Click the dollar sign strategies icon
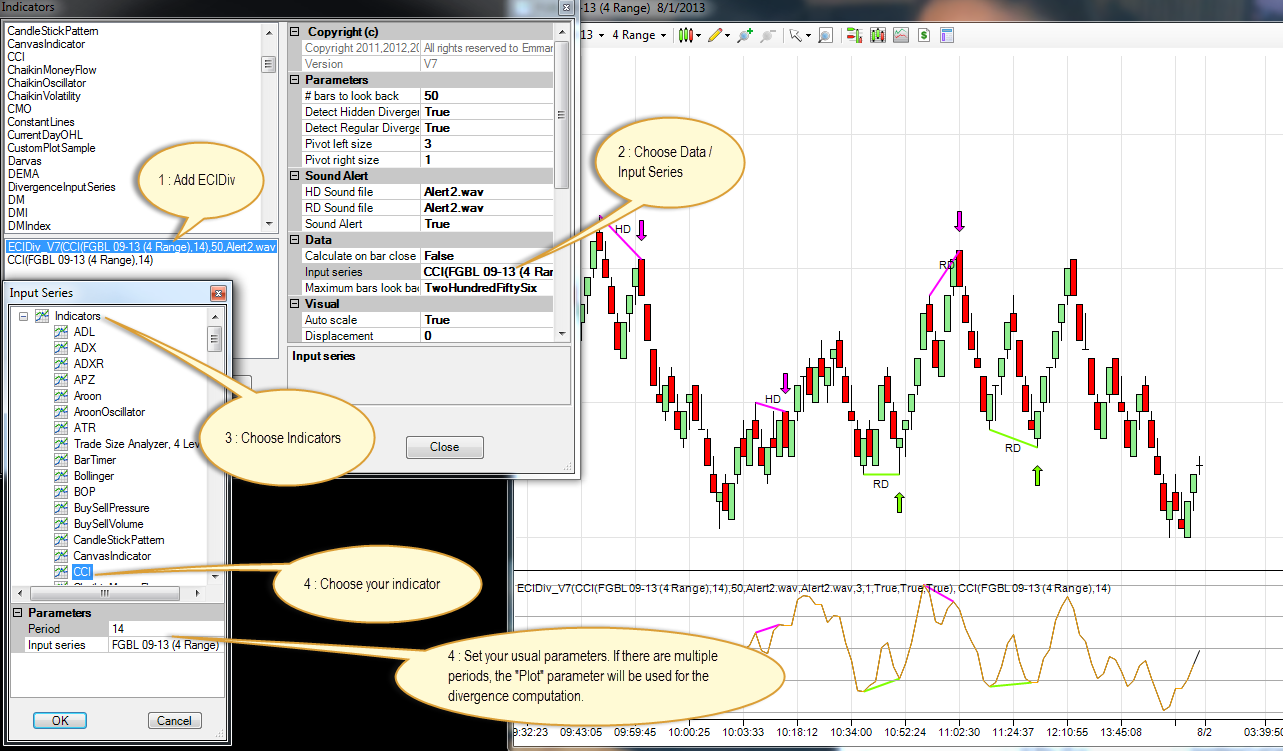This screenshot has height=751, width=1283. click(924, 35)
